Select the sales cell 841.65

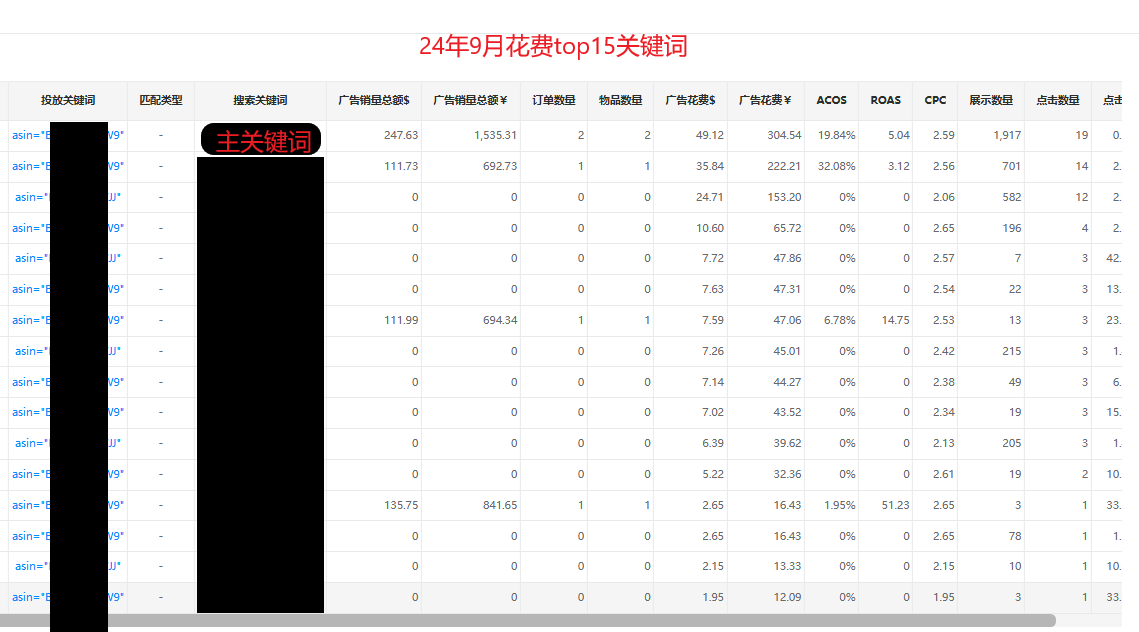tap(500, 505)
